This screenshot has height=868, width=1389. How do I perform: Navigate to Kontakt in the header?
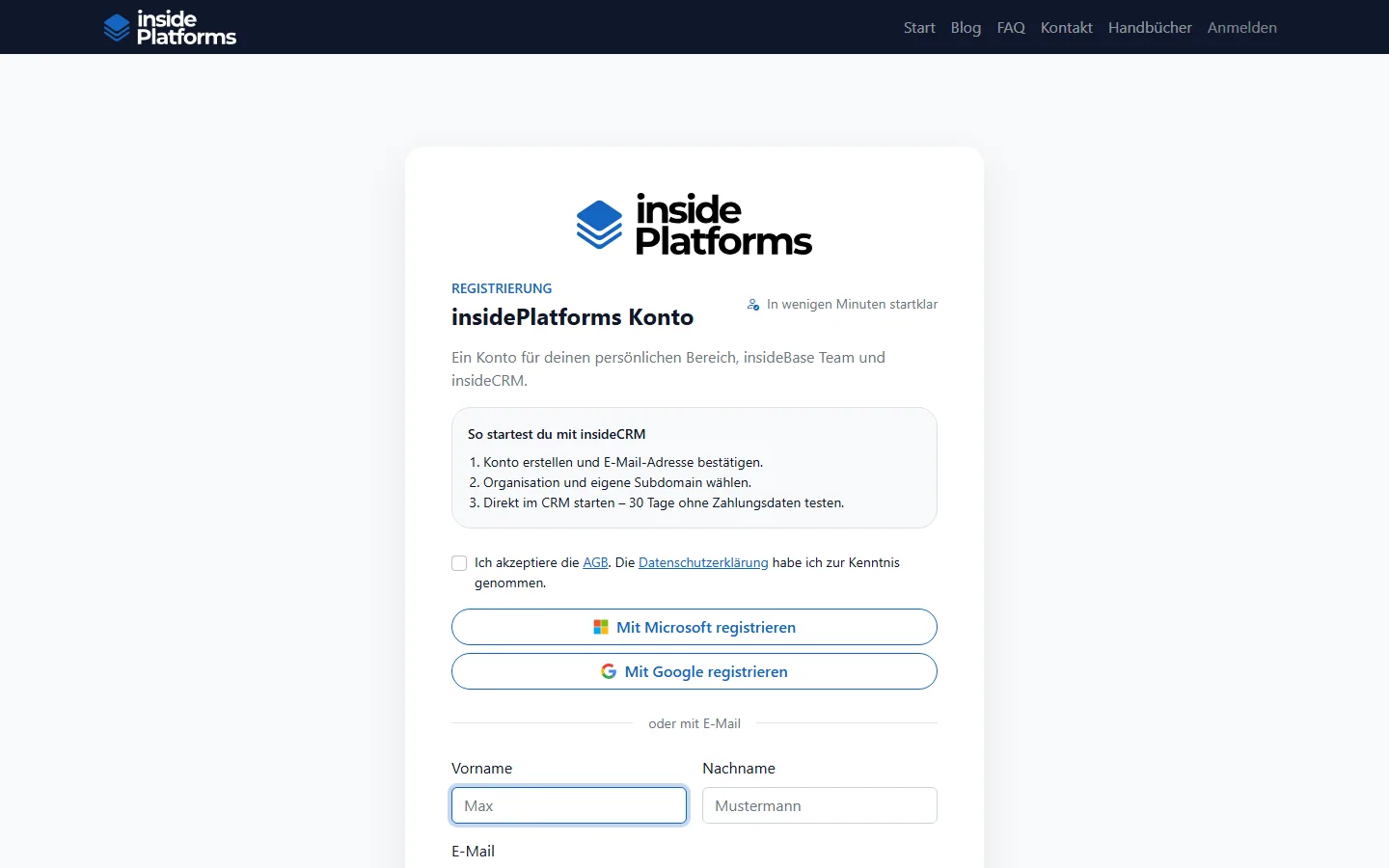tap(1067, 28)
